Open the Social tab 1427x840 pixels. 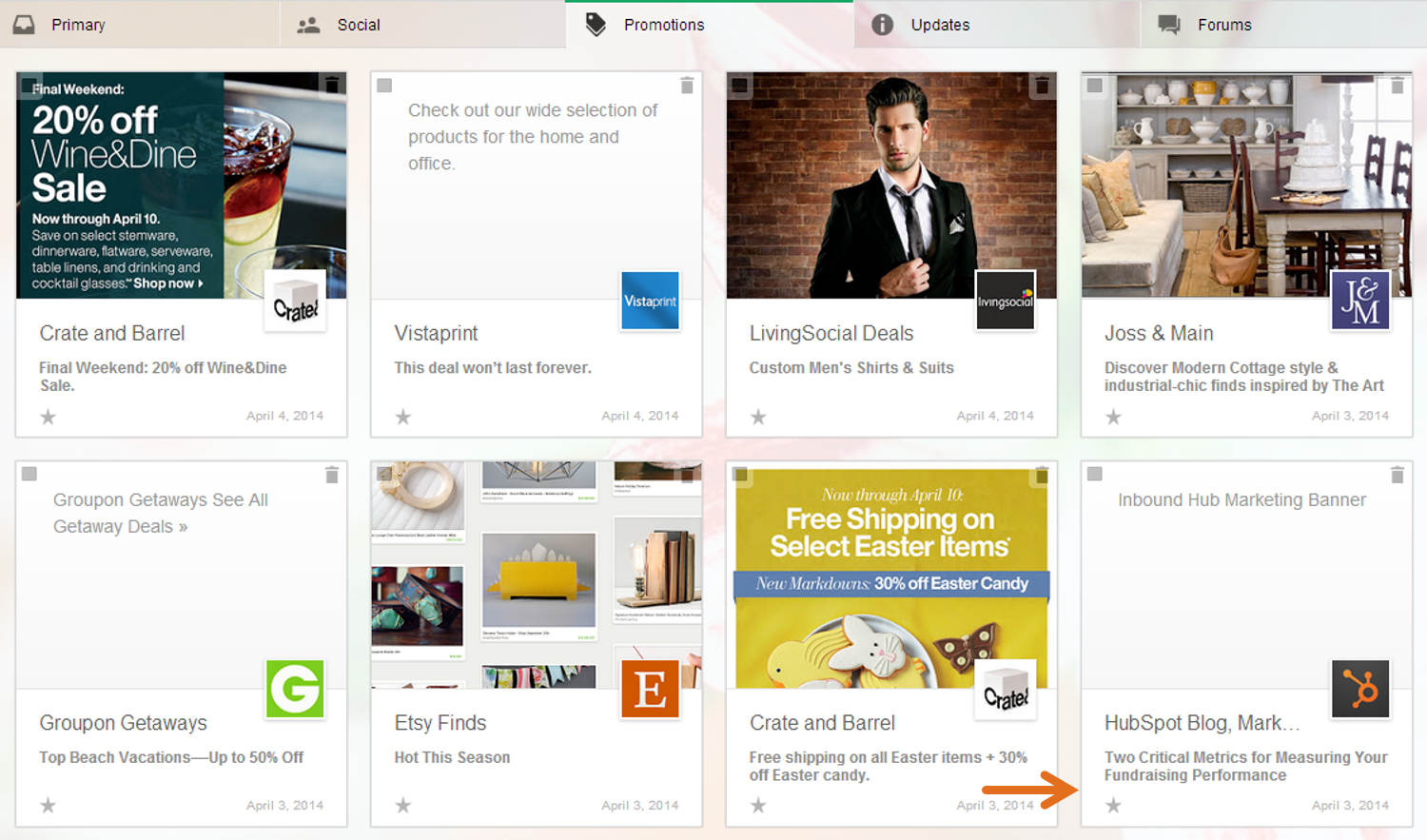358,25
